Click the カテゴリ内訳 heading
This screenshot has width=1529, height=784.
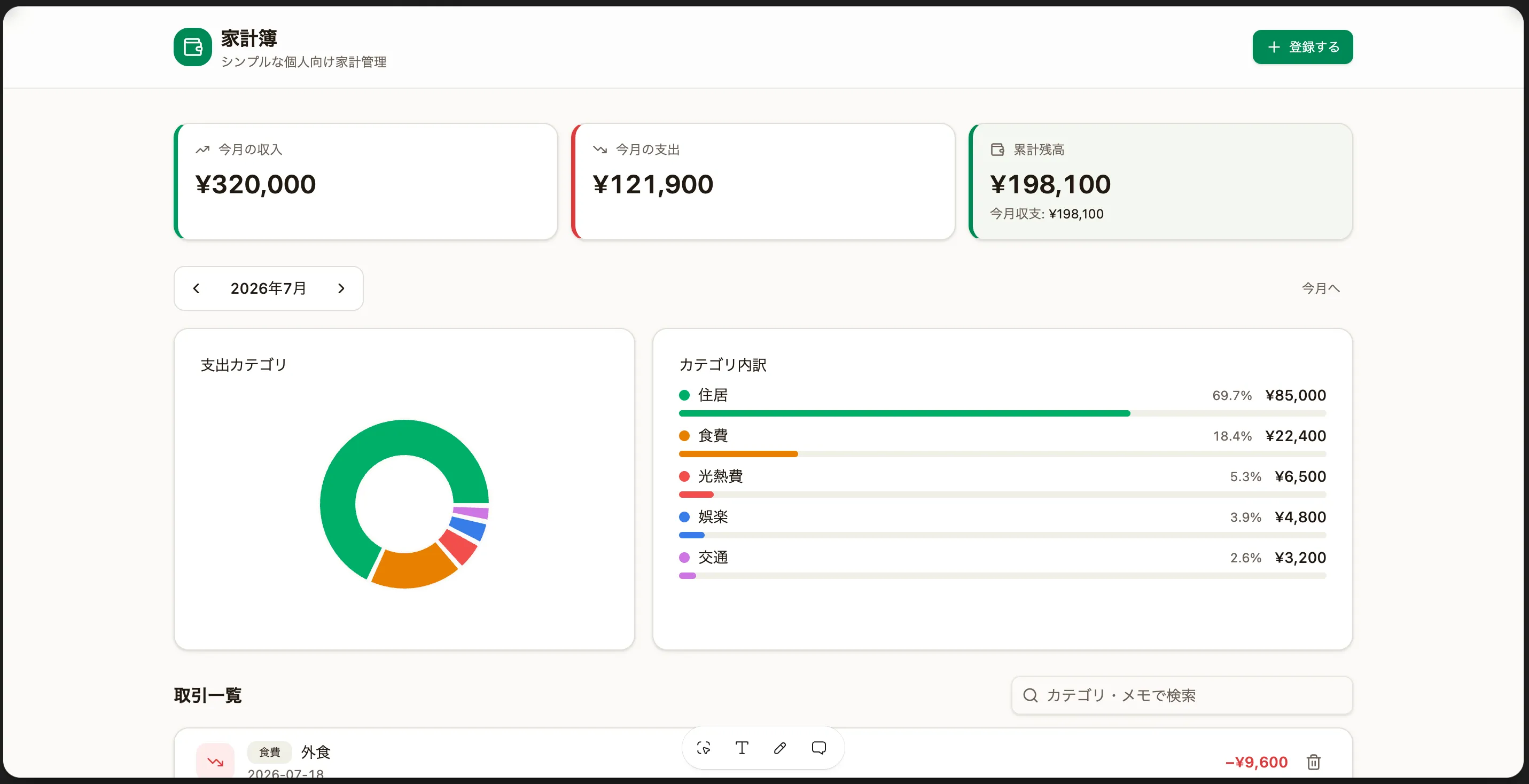tap(722, 365)
